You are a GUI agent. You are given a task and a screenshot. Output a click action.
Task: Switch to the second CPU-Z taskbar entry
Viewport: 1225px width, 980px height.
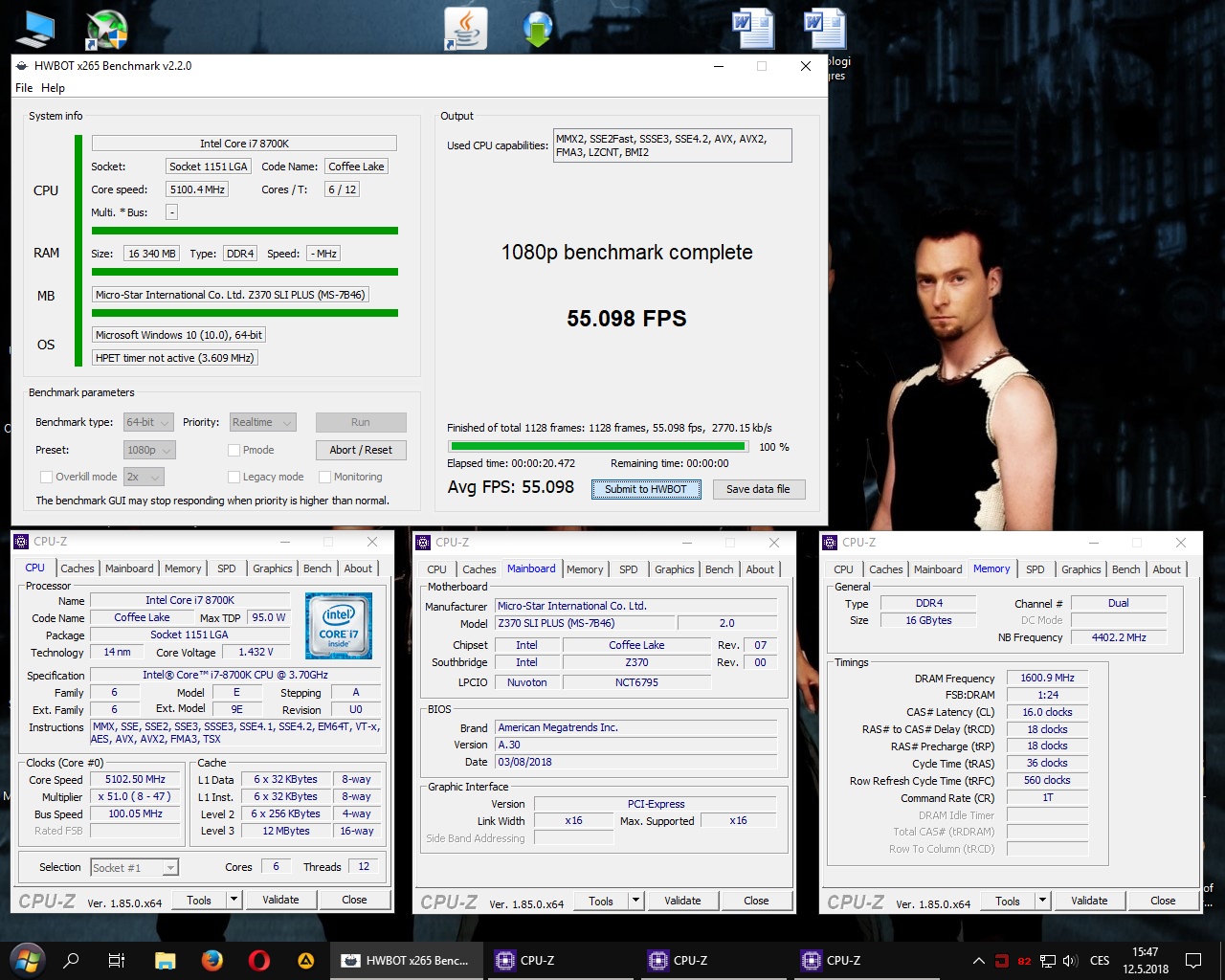point(713,960)
